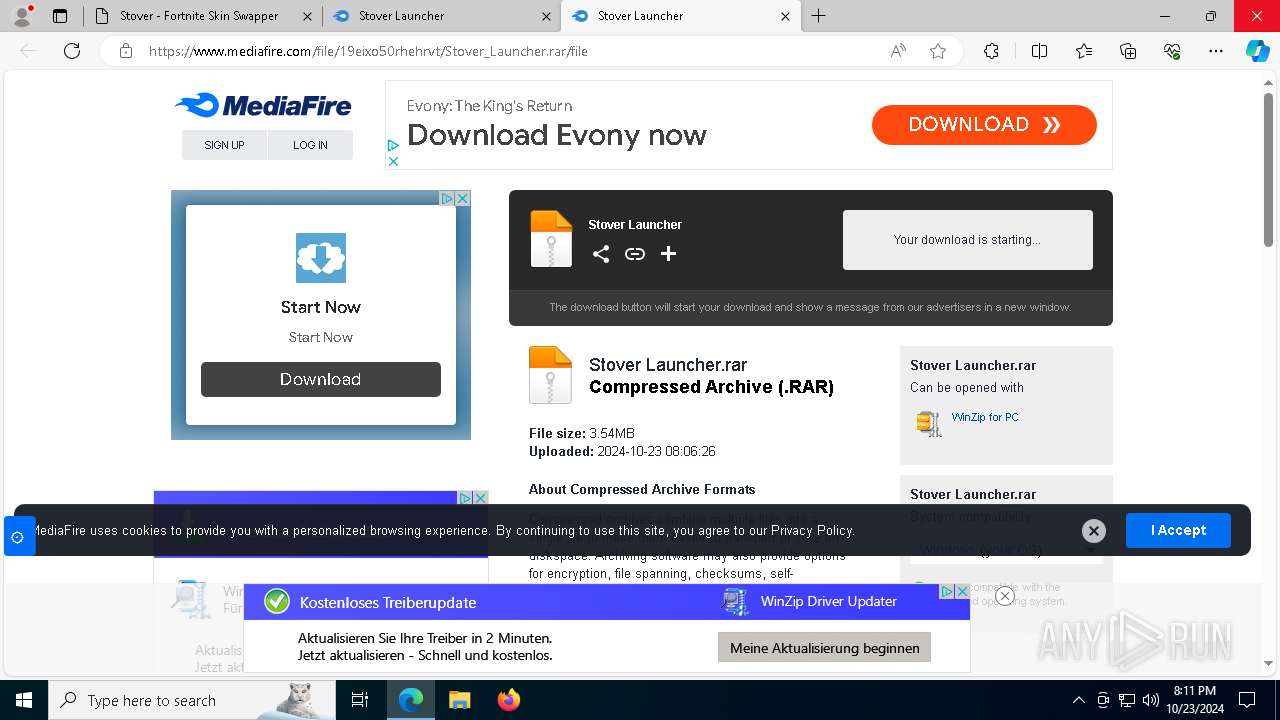The height and width of the screenshot is (720, 1280).
Task: Switch to Stover - Fortnite Skin Swapper tab
Action: pos(198,16)
